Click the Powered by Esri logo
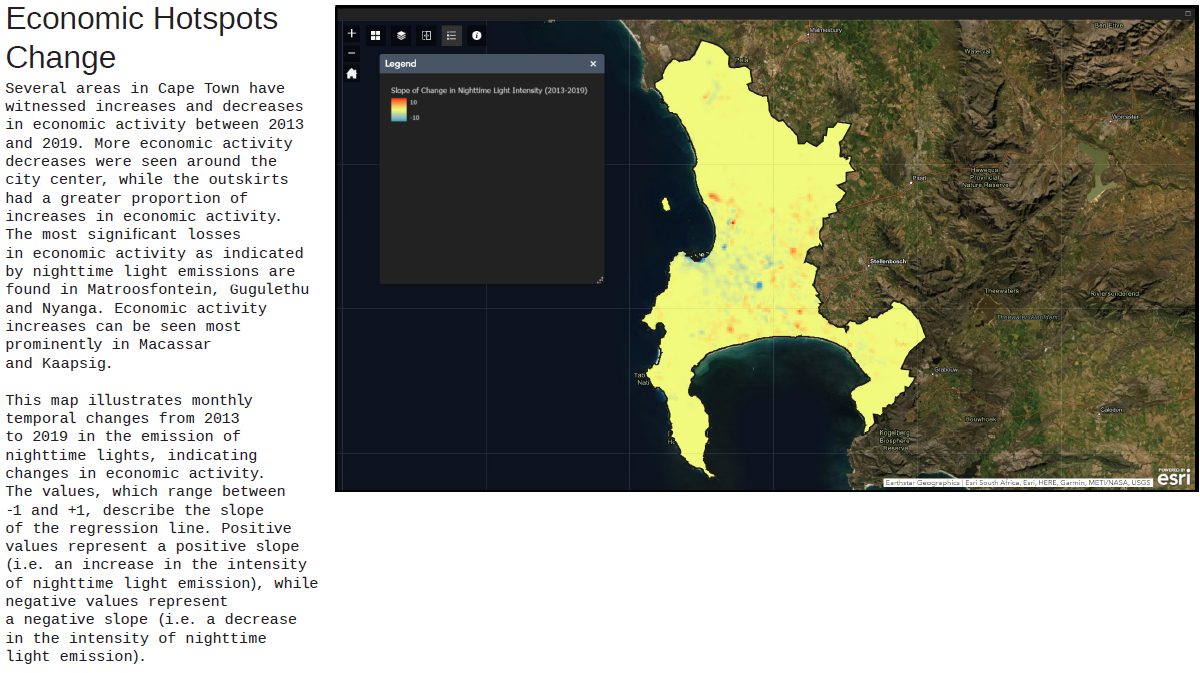The height and width of the screenshot is (673, 1200). tap(1173, 476)
